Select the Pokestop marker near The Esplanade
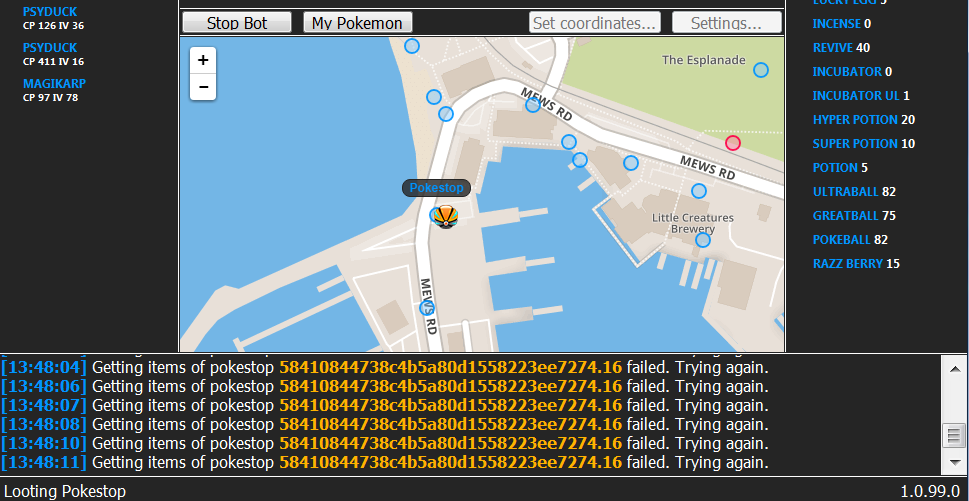The height and width of the screenshot is (501, 969). click(x=761, y=70)
